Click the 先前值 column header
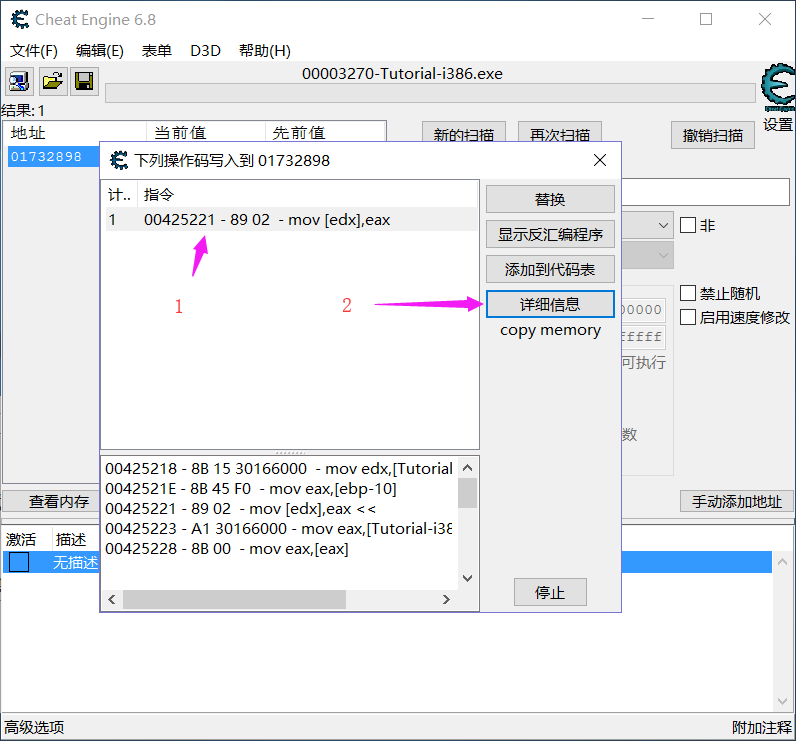The image size is (796, 741). pos(325,133)
